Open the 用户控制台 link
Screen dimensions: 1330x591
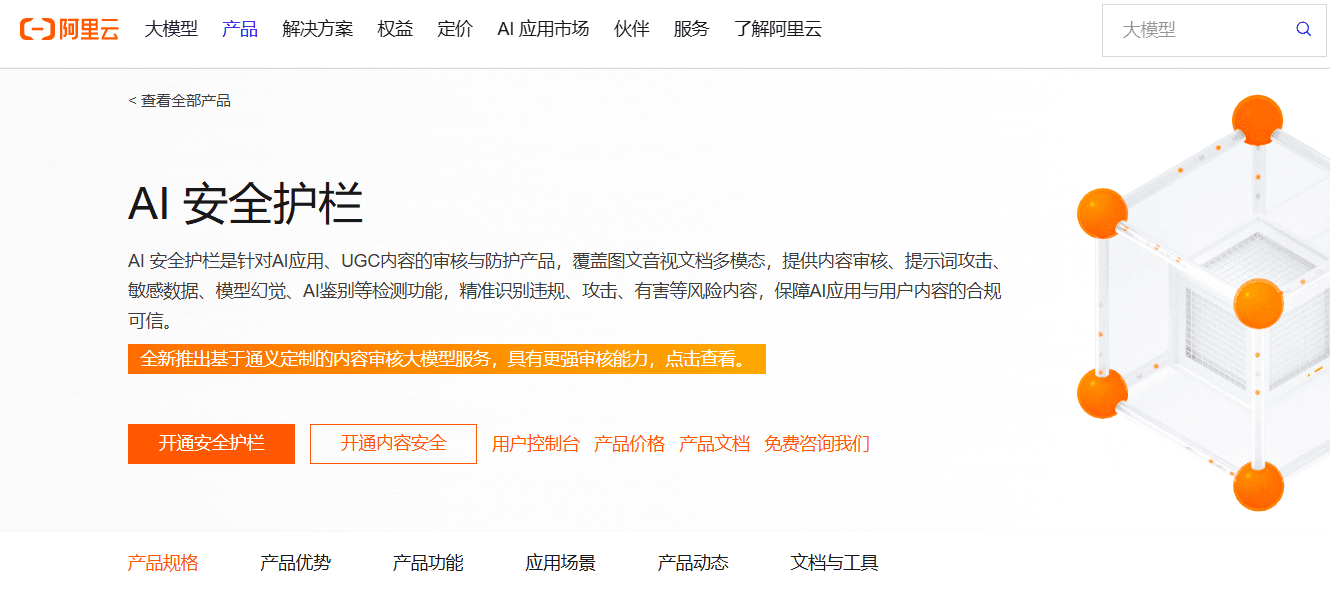(536, 444)
